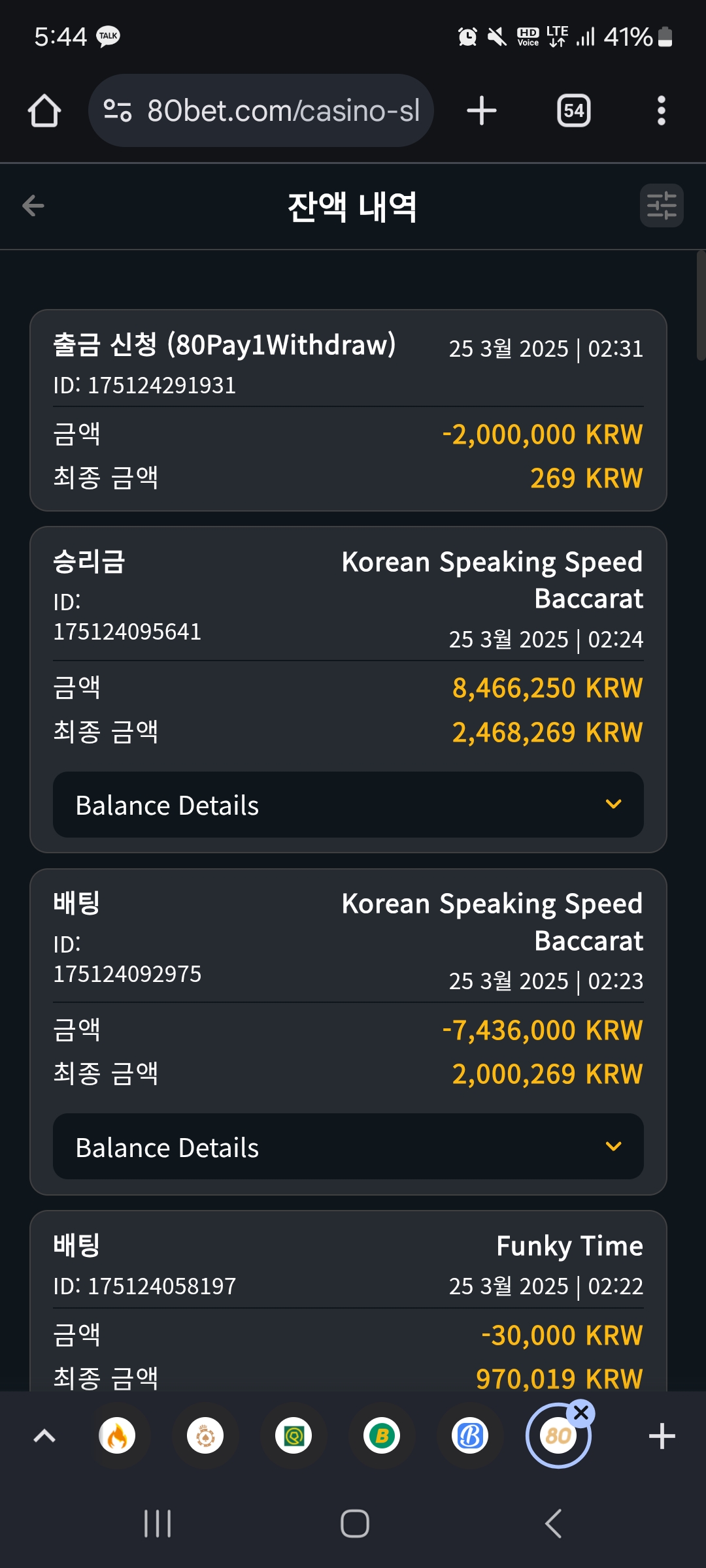Go back using the arrow beside 잔액 내역

pos(33,206)
